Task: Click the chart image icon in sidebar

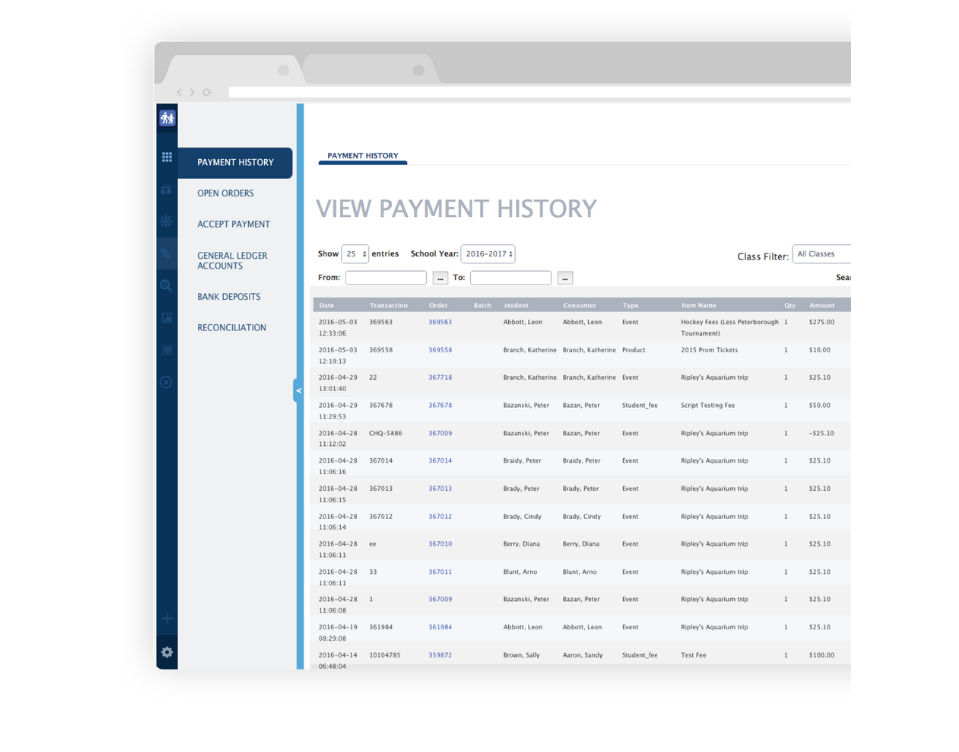Action: coord(166,318)
